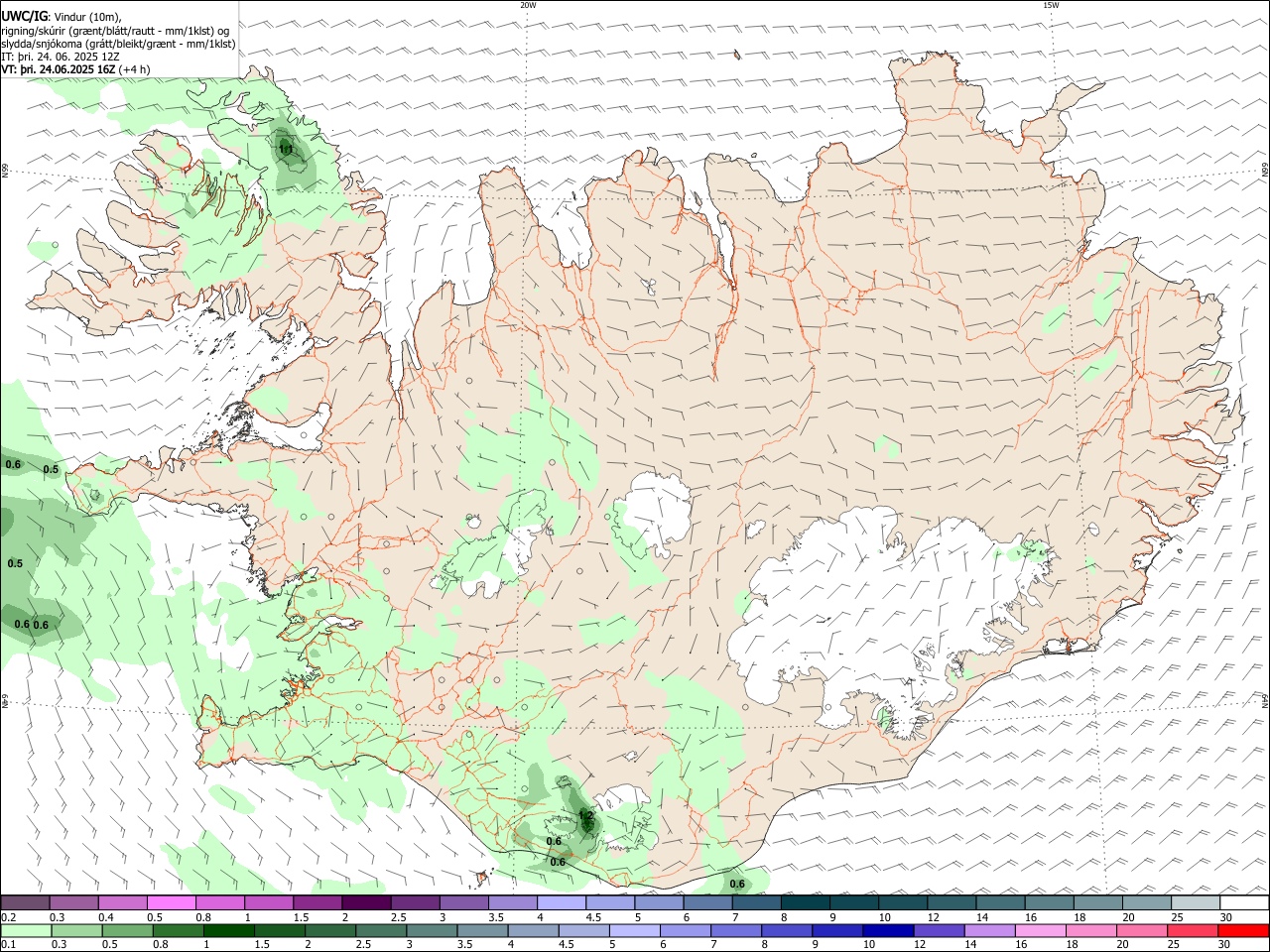Pick the light periwinkle 4 mm snow swatch
1270x952 pixels.
tap(563, 903)
